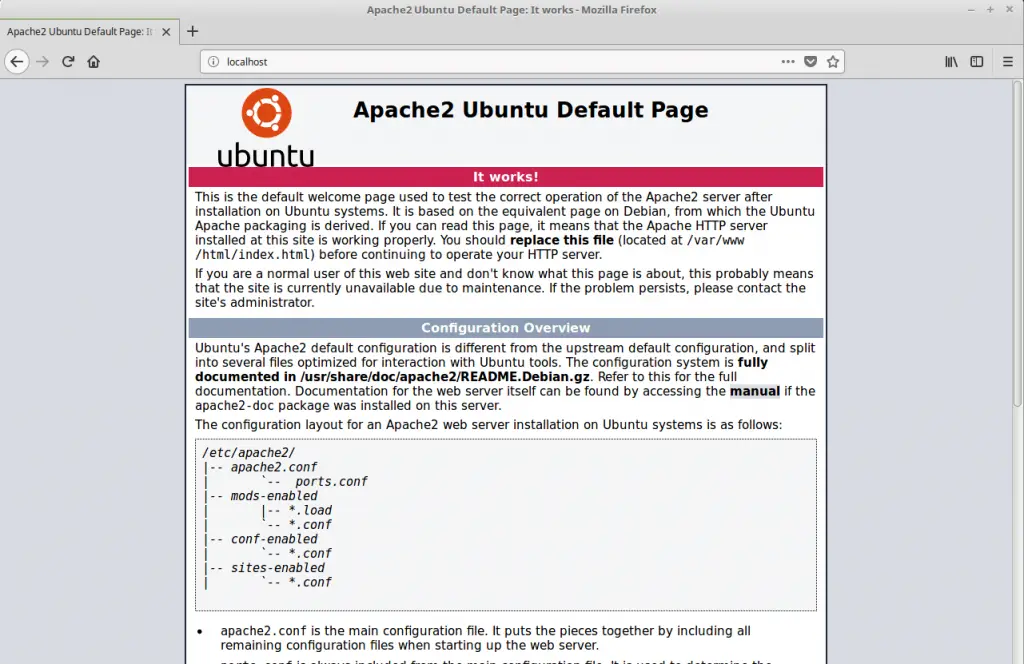The width and height of the screenshot is (1024, 664).
Task: Close the Firefox window
Action: point(1009,10)
